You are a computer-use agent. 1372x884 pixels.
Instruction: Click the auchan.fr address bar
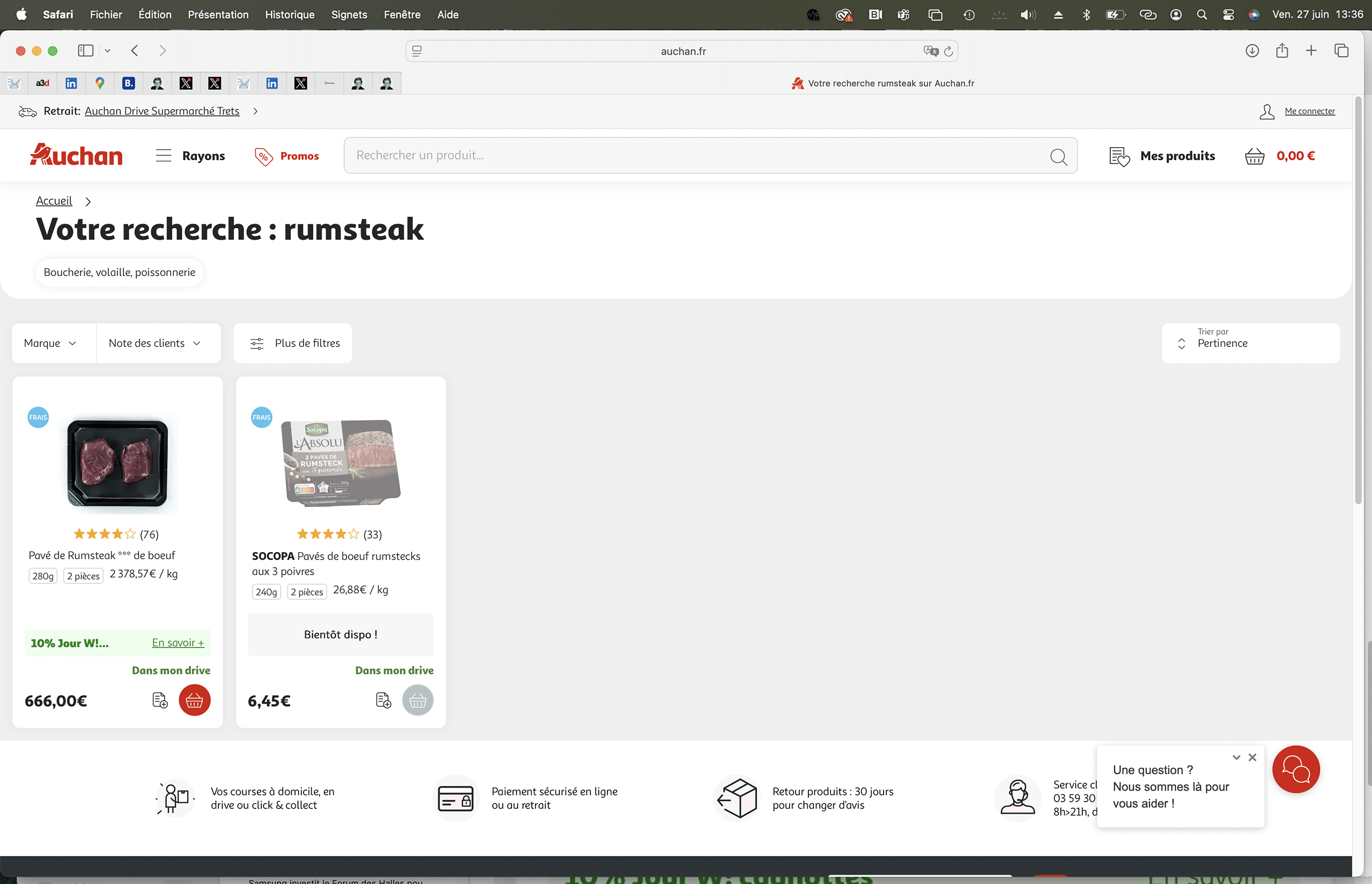click(682, 51)
